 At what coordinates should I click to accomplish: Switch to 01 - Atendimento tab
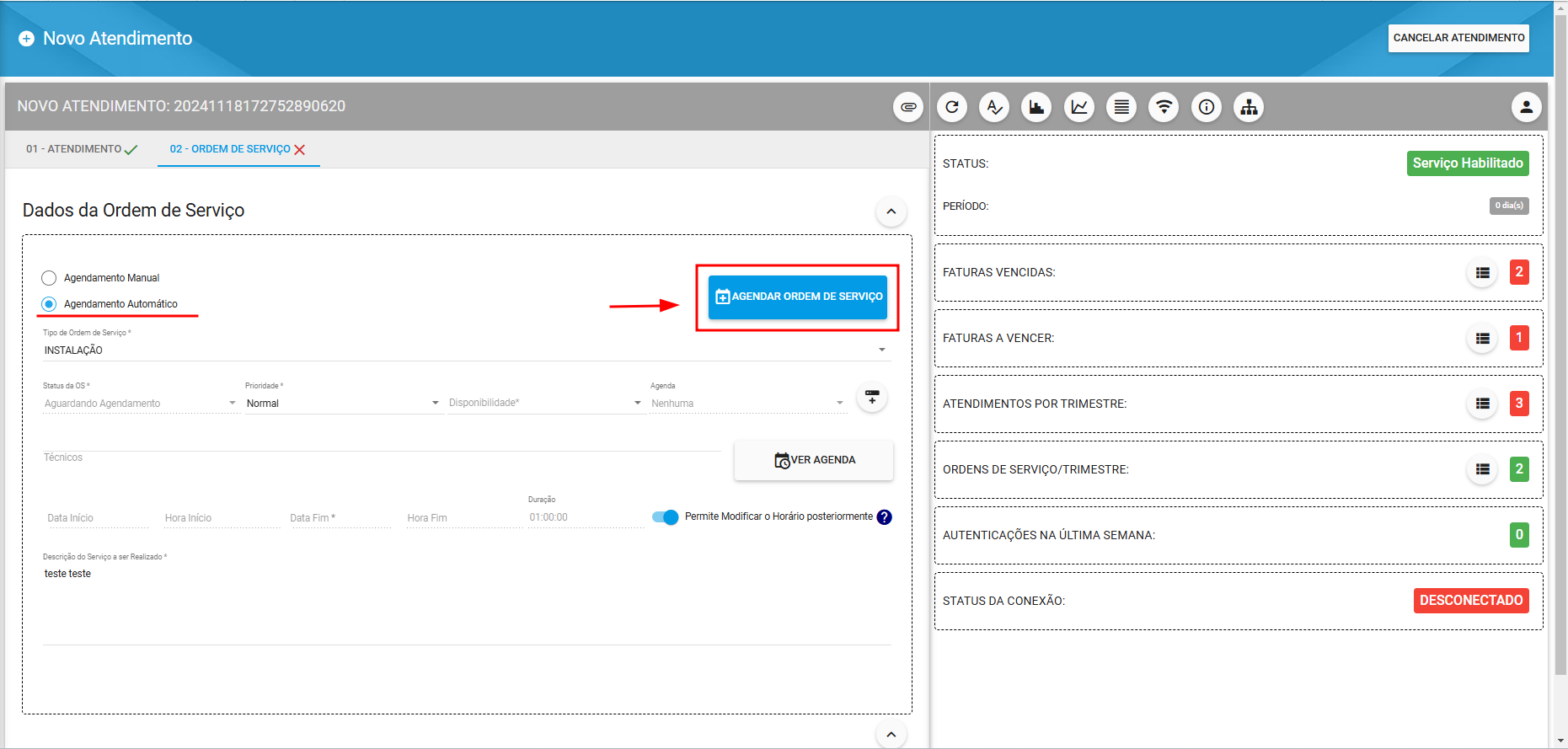[x=82, y=149]
